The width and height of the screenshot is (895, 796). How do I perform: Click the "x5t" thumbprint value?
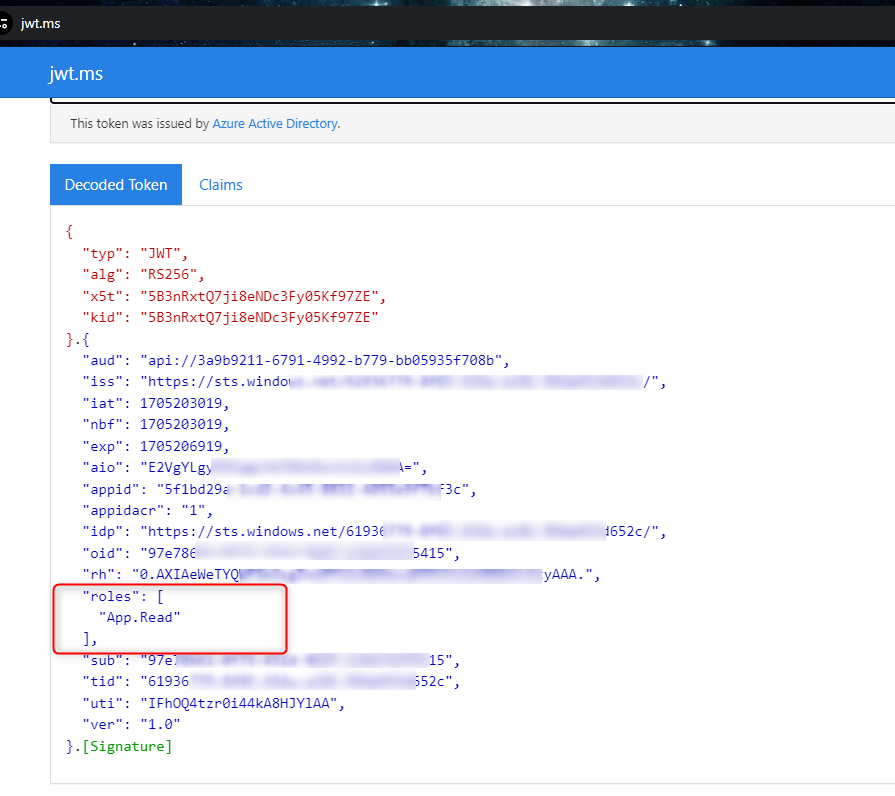click(x=262, y=296)
